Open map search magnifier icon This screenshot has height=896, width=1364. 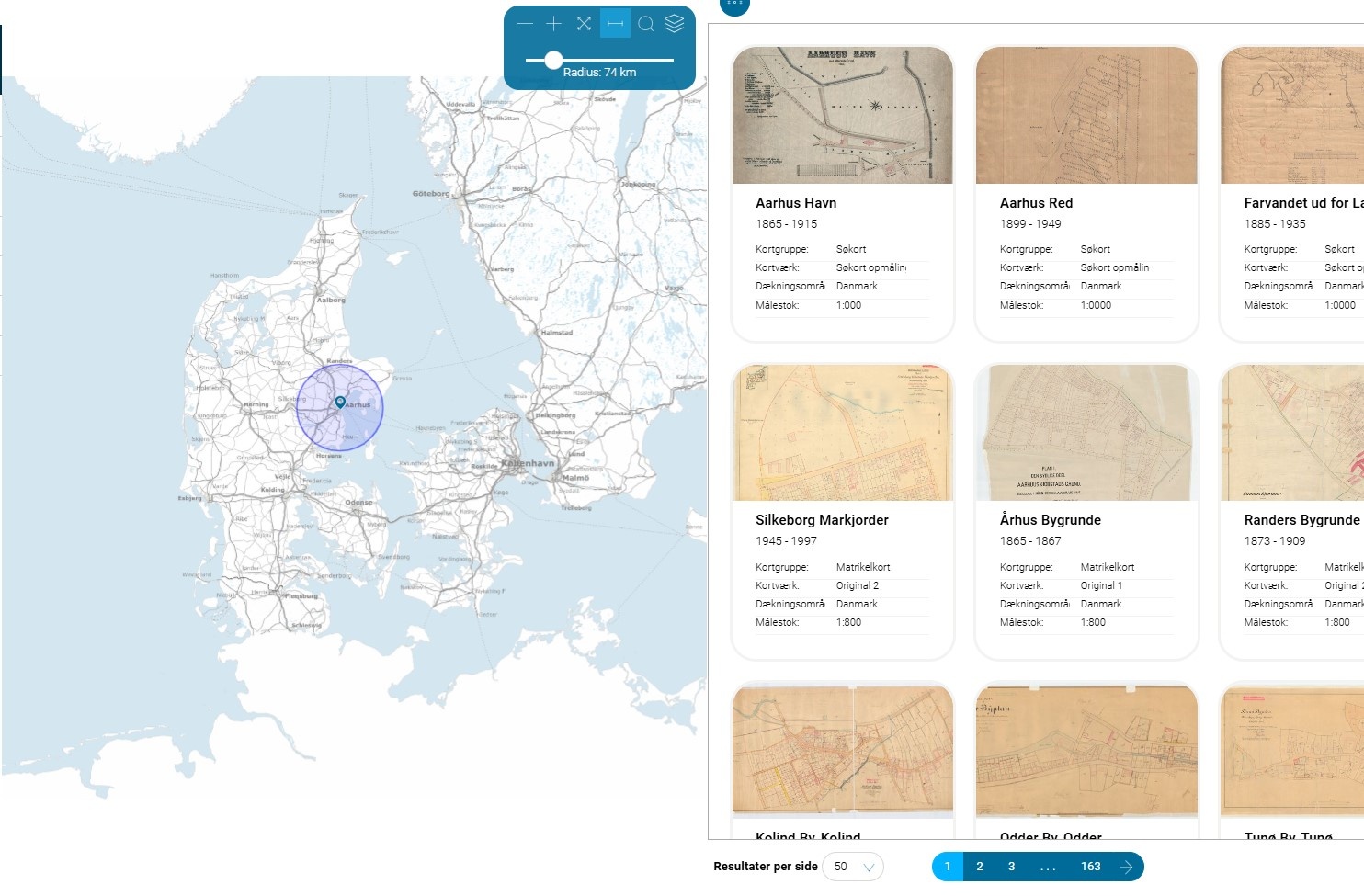tap(646, 24)
